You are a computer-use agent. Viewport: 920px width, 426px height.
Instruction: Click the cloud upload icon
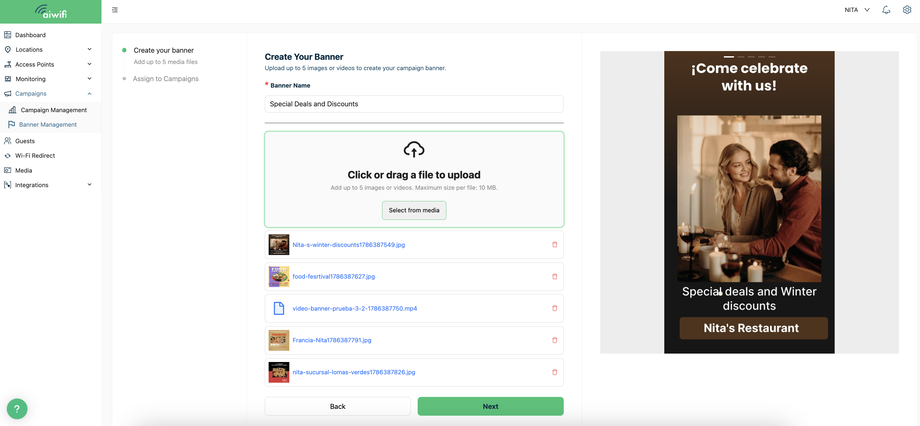[414, 150]
